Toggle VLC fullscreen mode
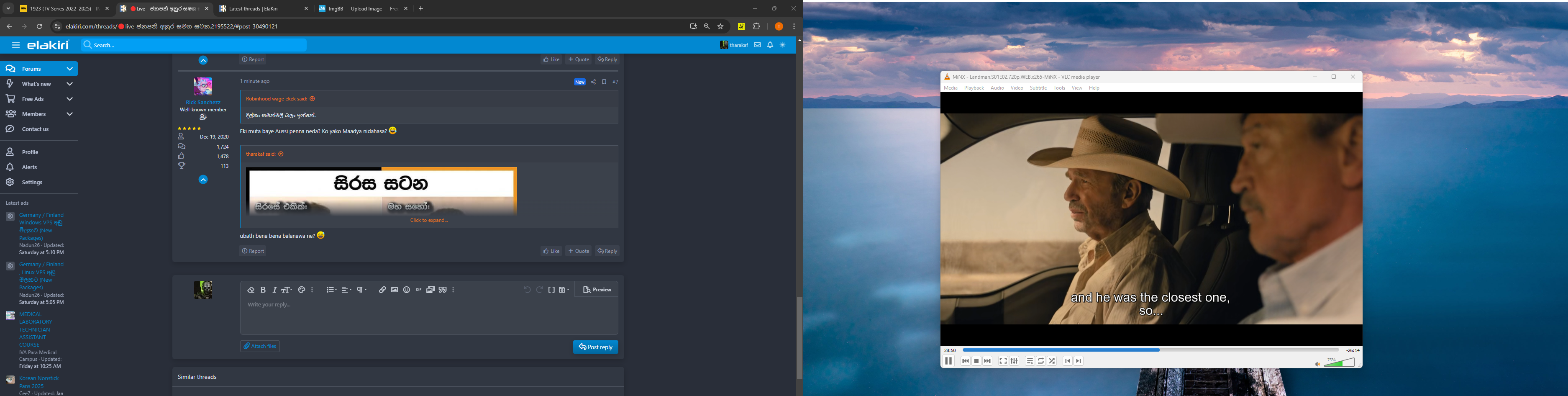Viewport: 1568px width, 396px height. [1003, 361]
